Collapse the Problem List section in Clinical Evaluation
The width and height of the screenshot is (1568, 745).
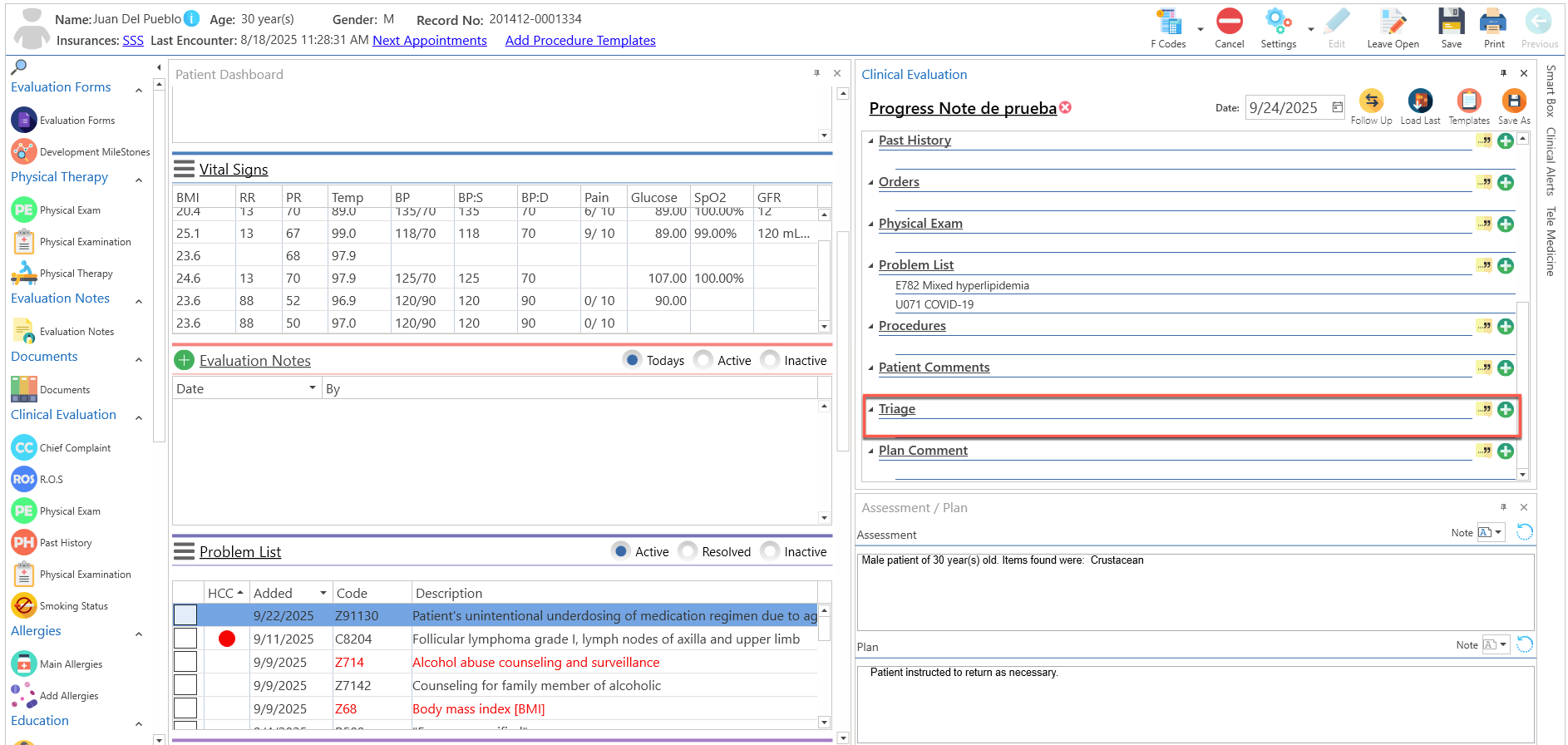coord(871,265)
